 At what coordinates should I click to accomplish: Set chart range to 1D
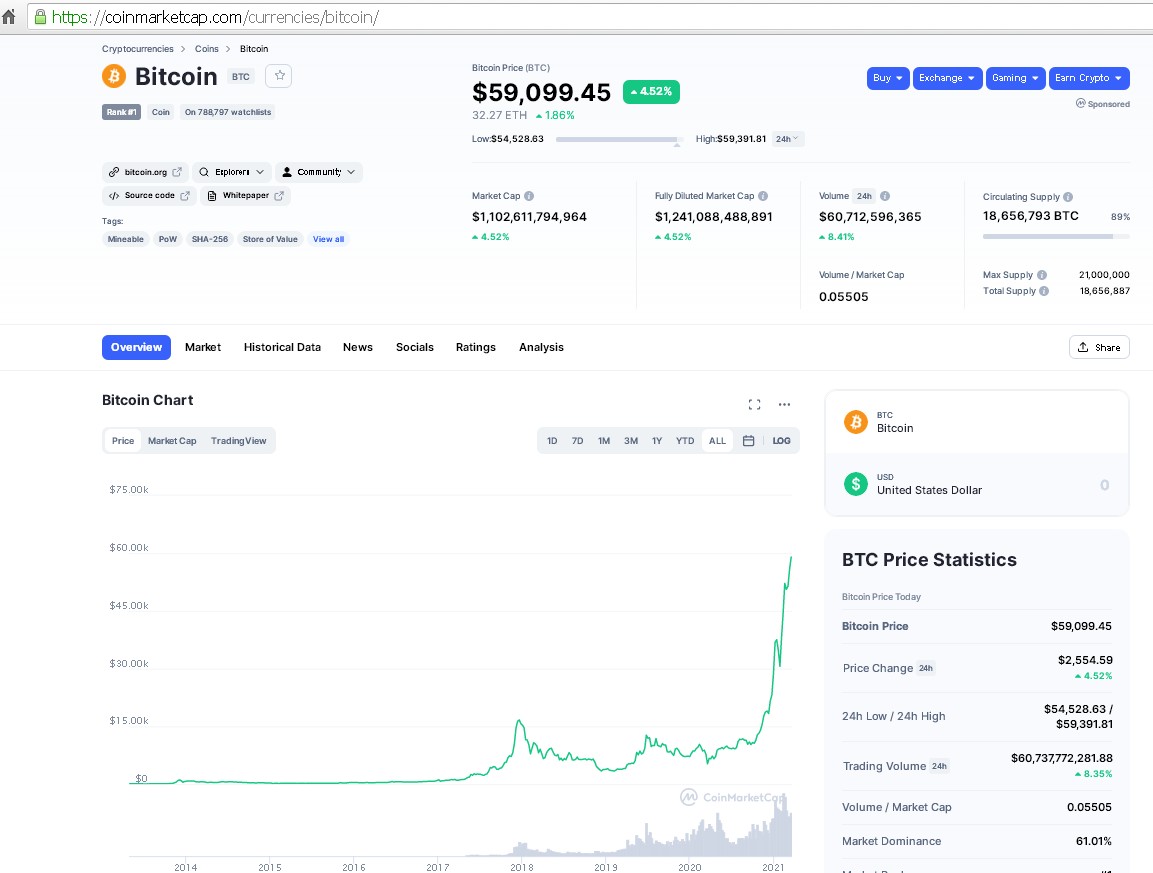tap(552, 441)
